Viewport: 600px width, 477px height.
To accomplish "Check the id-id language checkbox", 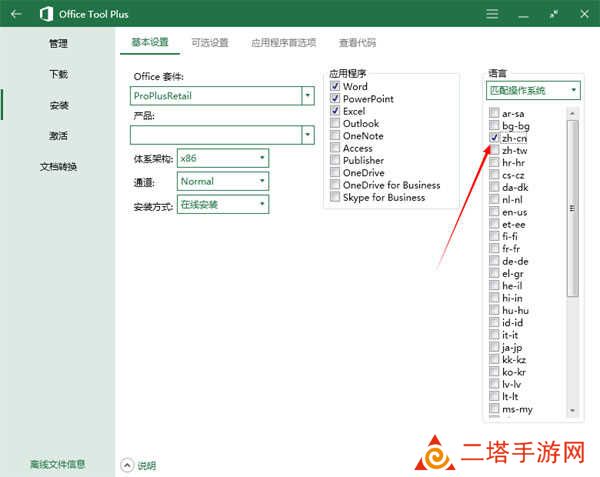I will [494, 322].
